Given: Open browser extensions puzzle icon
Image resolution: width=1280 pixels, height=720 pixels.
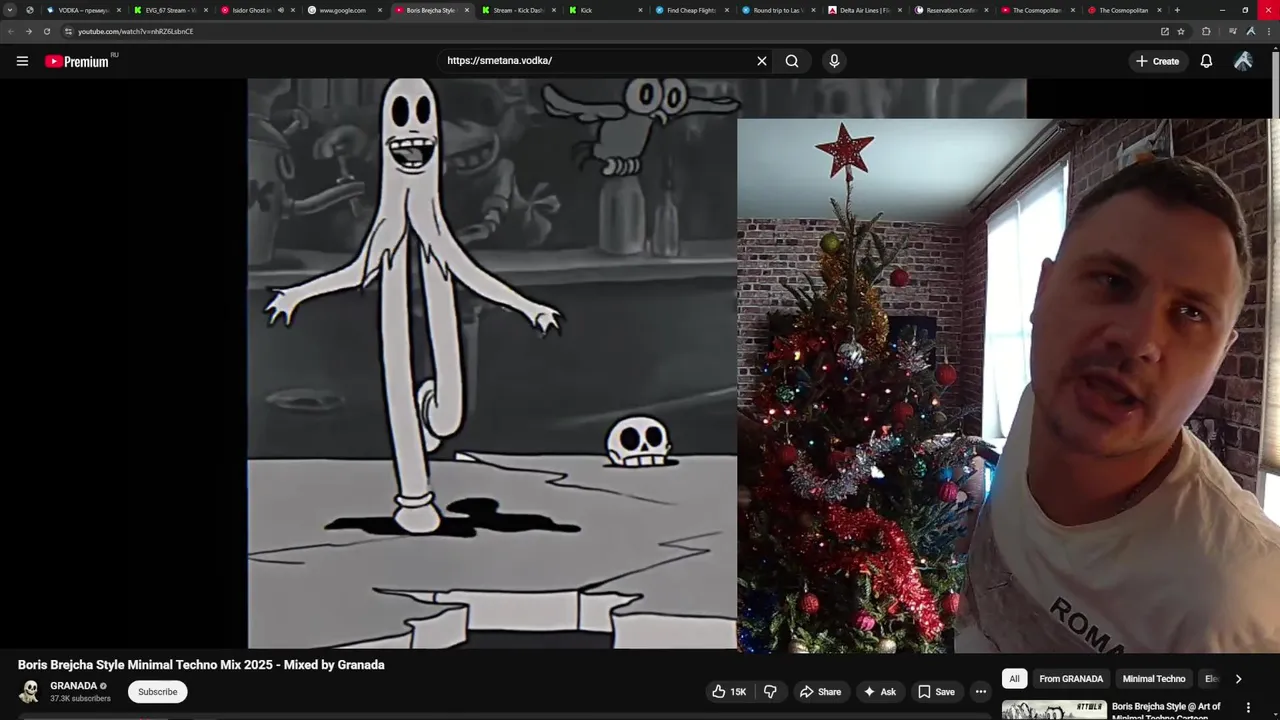Looking at the screenshot, I should coord(1206,31).
